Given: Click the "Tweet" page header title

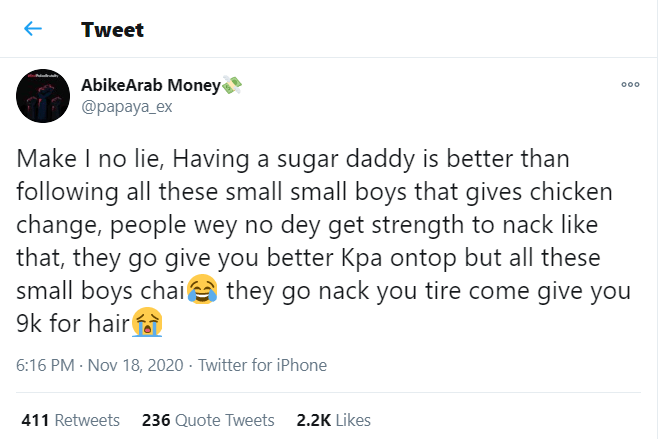Looking at the screenshot, I should pos(112,29).
